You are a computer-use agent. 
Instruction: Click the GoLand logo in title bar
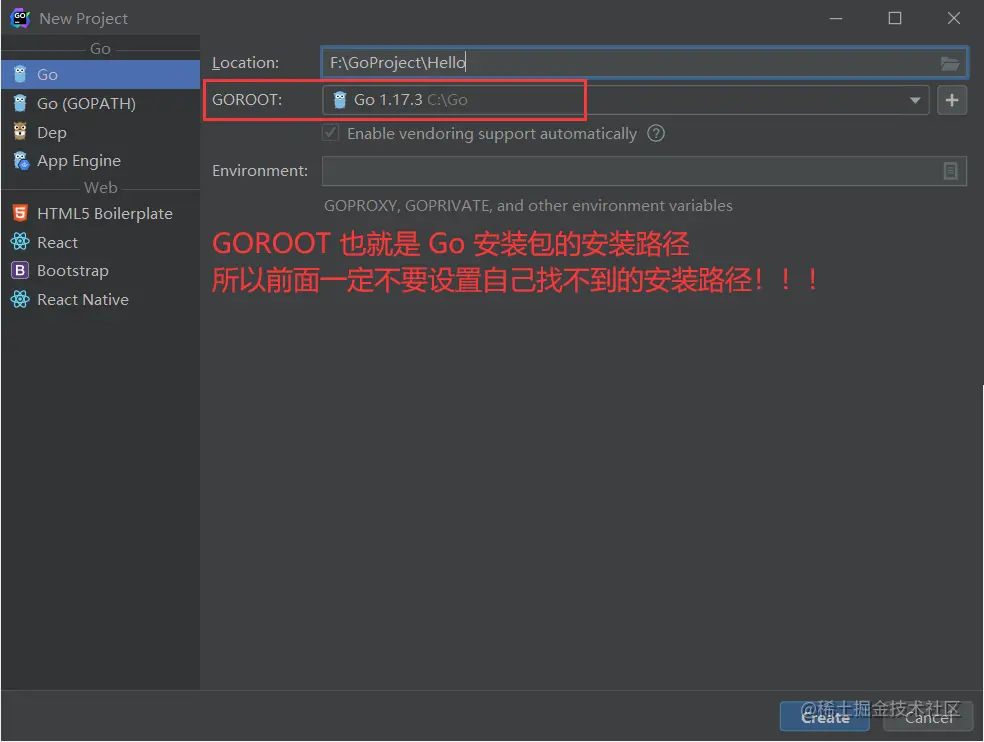(20, 18)
